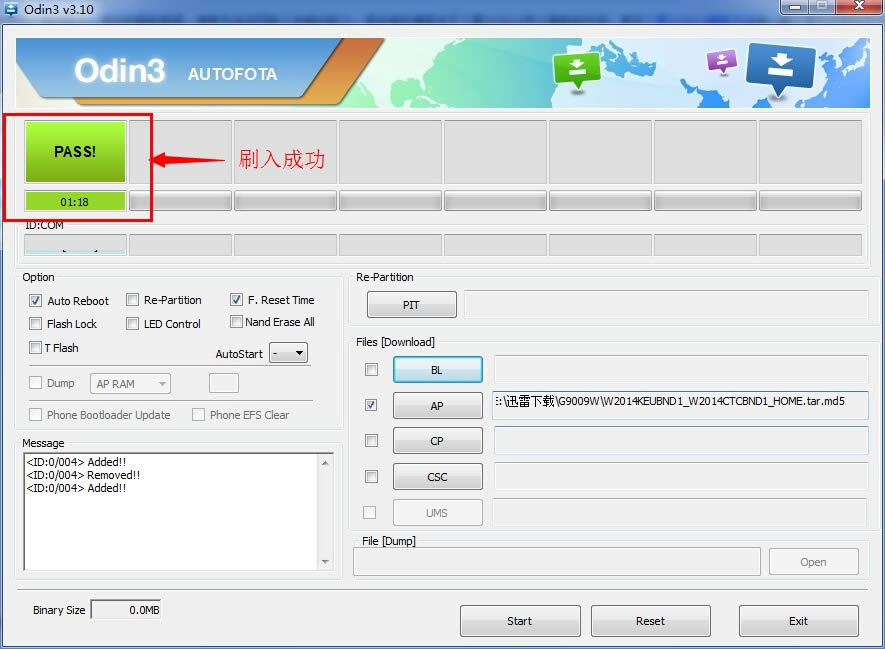The image size is (885, 649).
Task: Open the AP RAM dropdown menu
Action: 129,383
